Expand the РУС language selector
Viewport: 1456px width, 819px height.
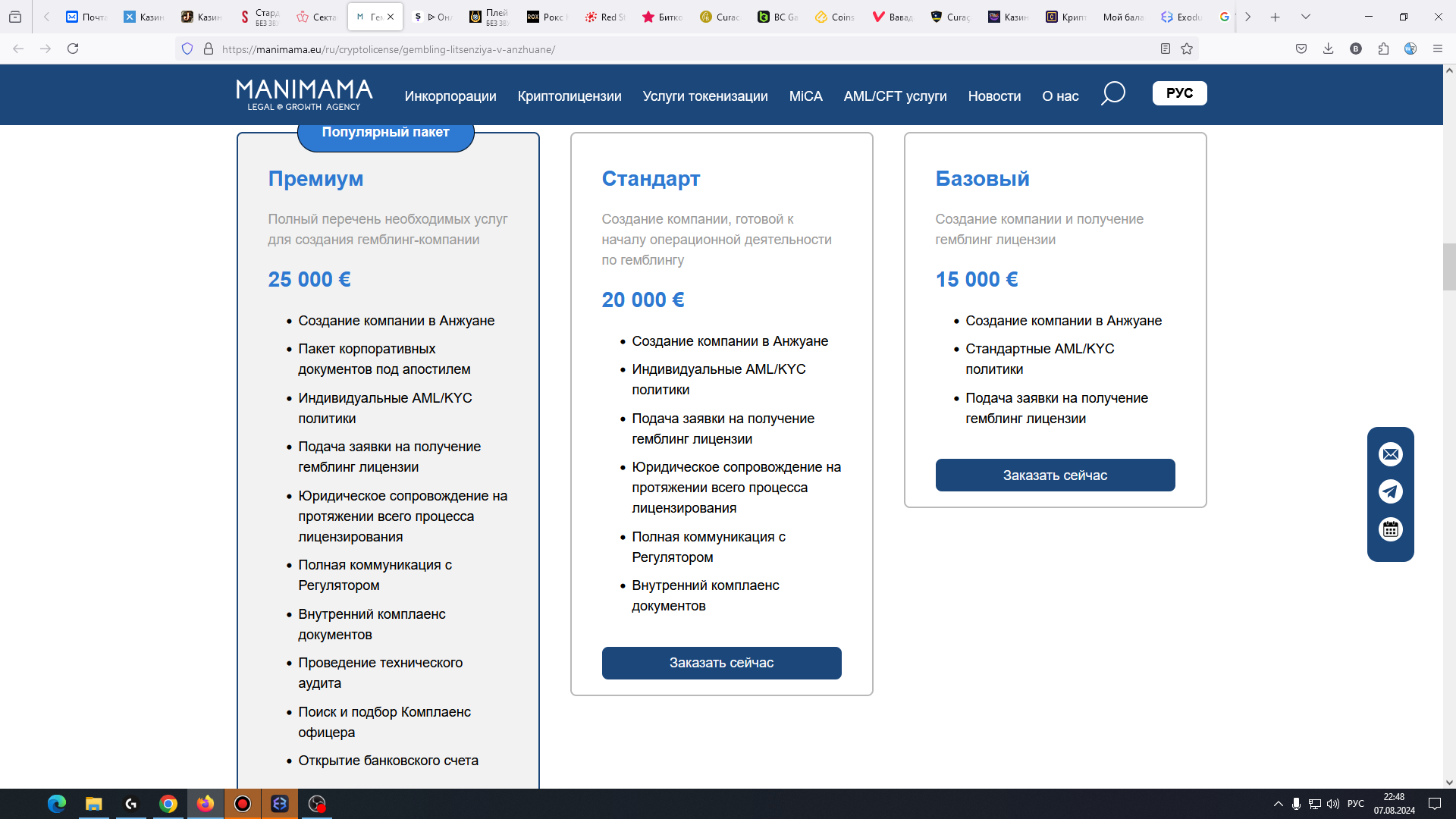pos(1179,93)
